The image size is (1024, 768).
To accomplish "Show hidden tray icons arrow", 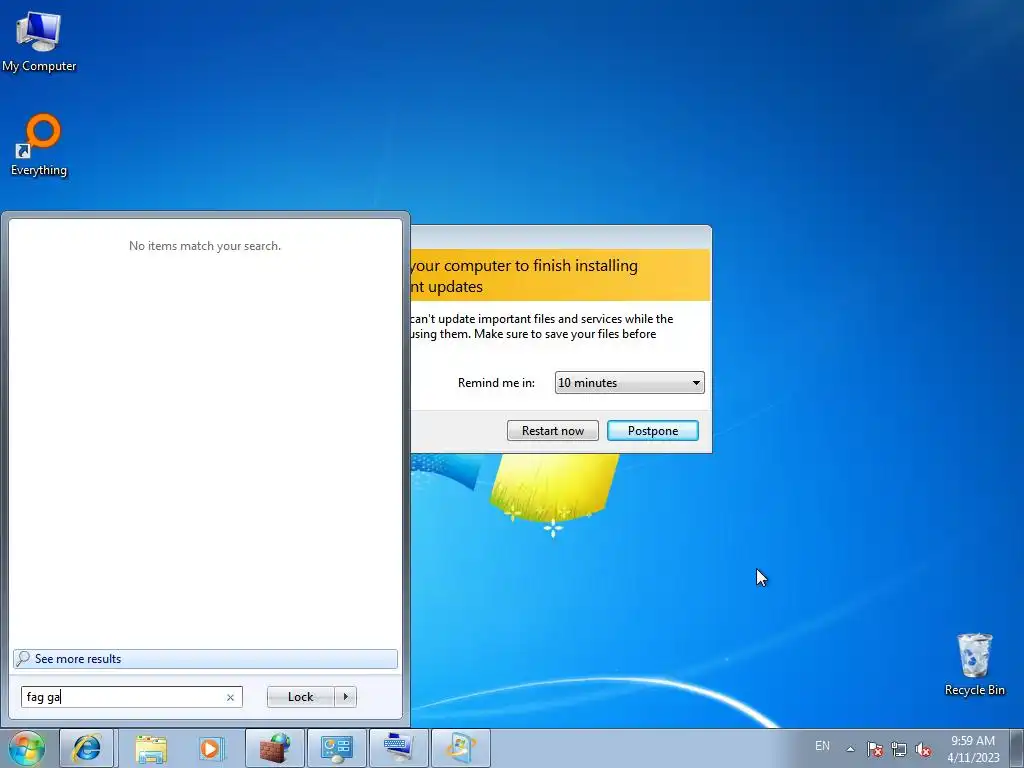I will pos(850,749).
